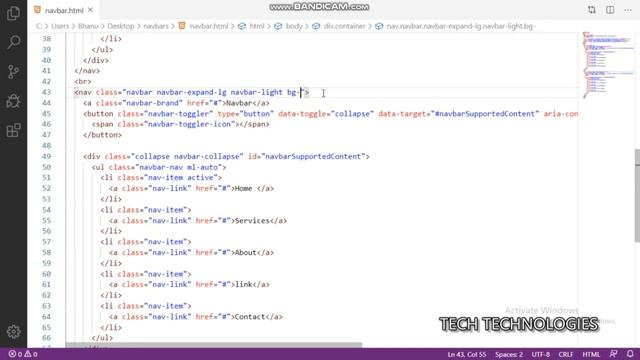Open the Extensions view icon

13,131
